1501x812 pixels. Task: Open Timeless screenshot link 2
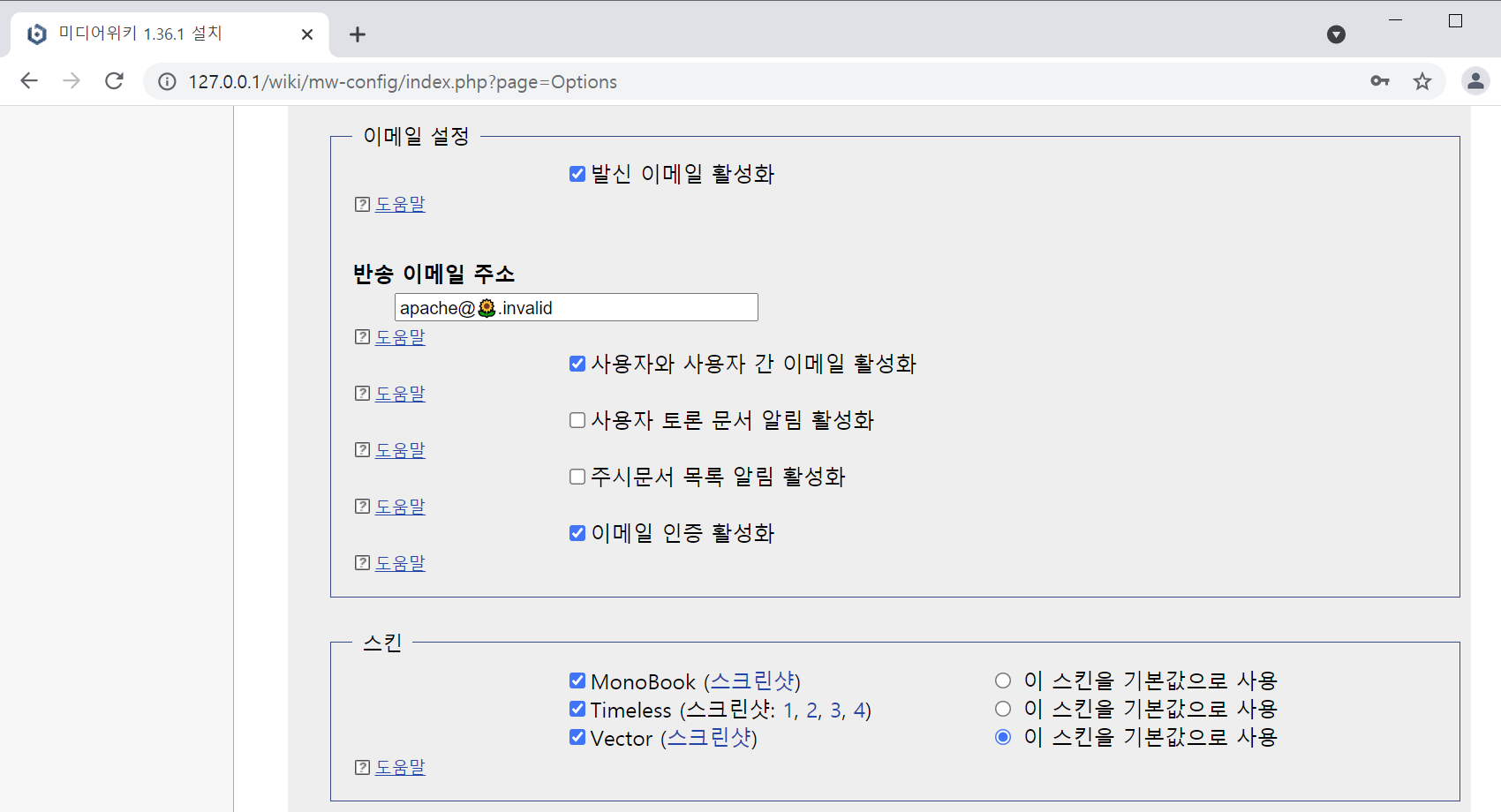pyautogui.click(x=813, y=710)
